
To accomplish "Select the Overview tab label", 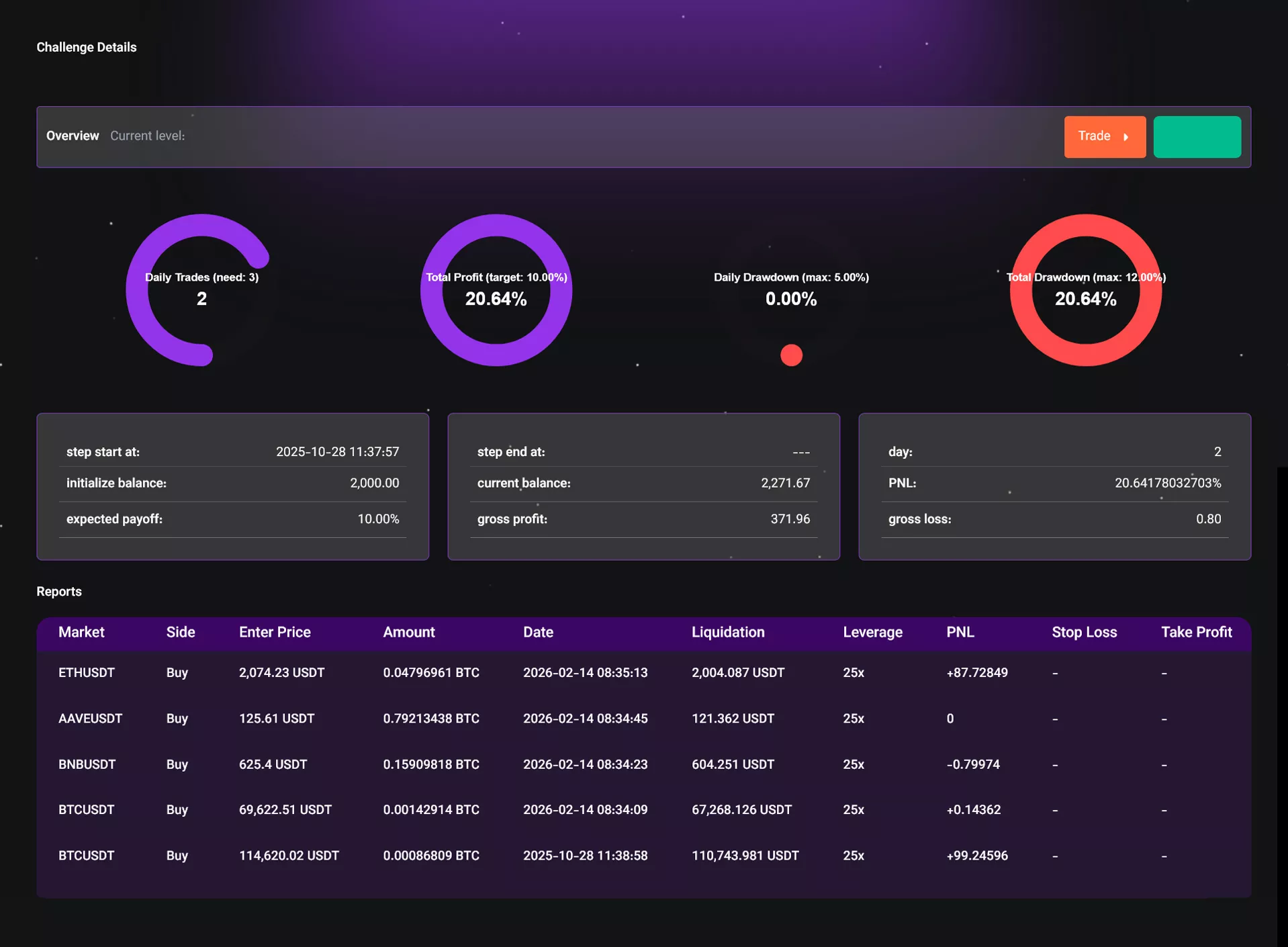I will point(73,136).
